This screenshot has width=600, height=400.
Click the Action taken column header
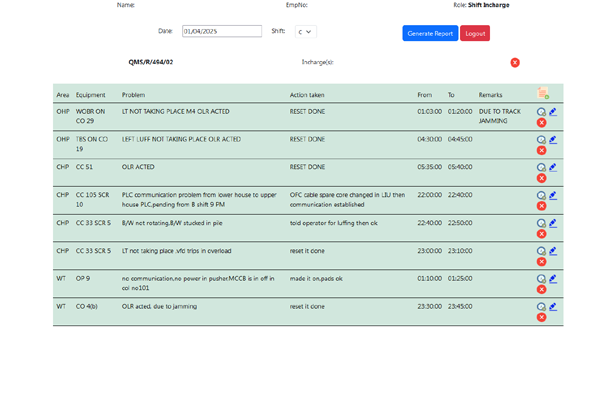point(307,95)
